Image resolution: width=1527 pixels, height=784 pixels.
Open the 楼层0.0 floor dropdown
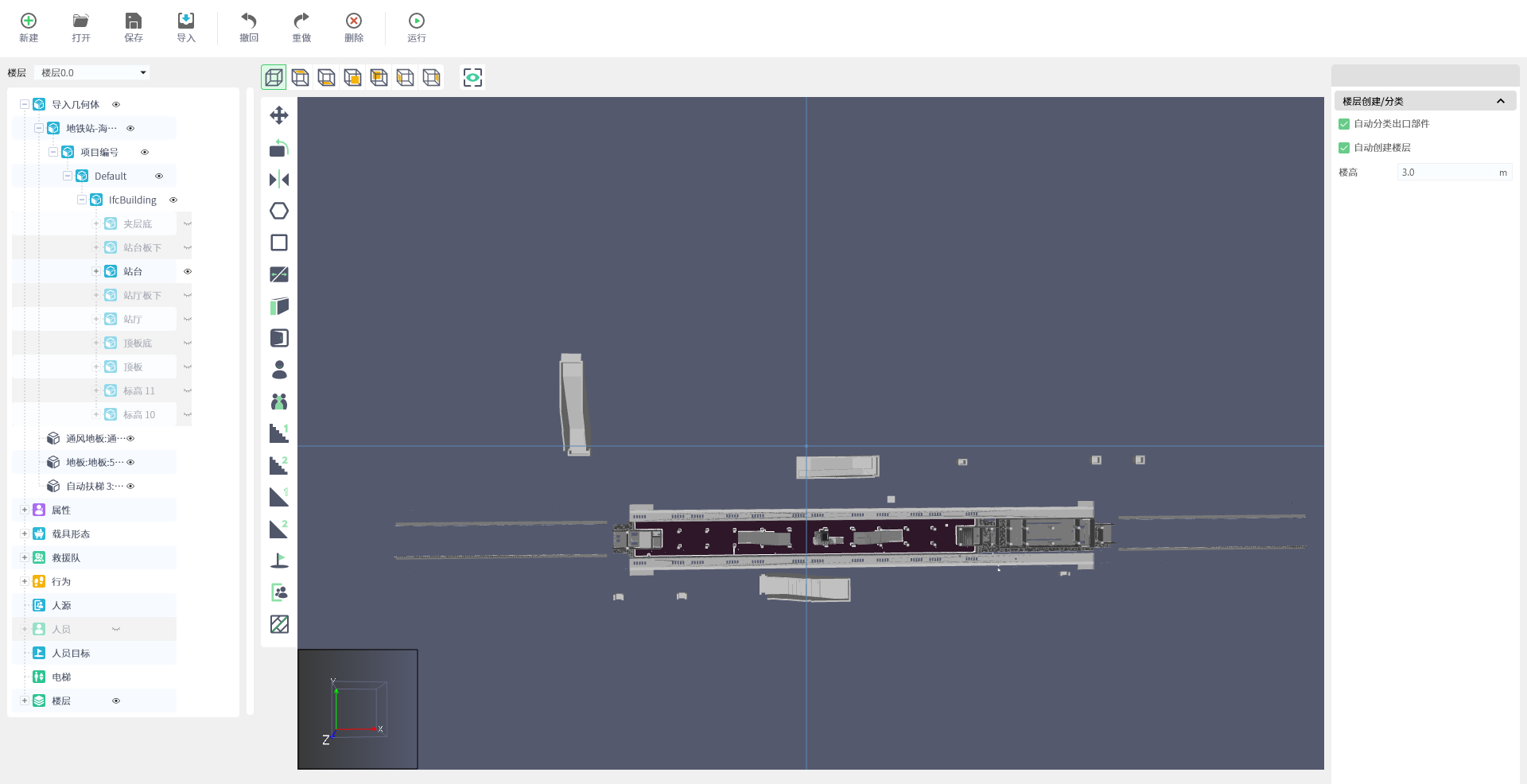[93, 72]
